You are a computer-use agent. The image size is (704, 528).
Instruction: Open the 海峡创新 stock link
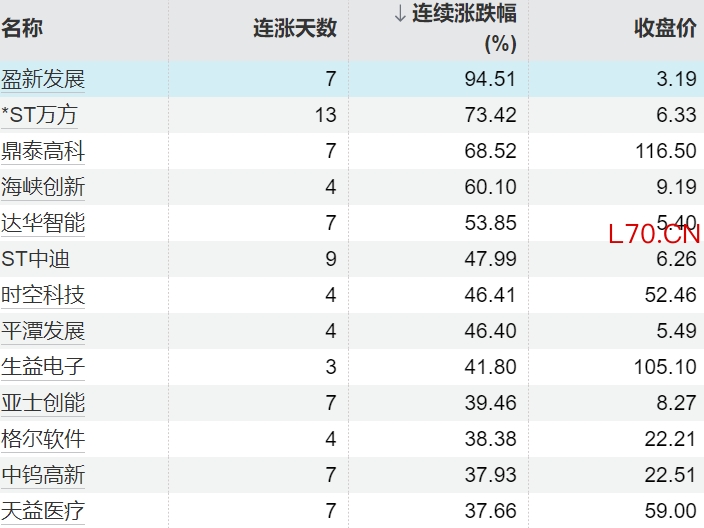43,187
